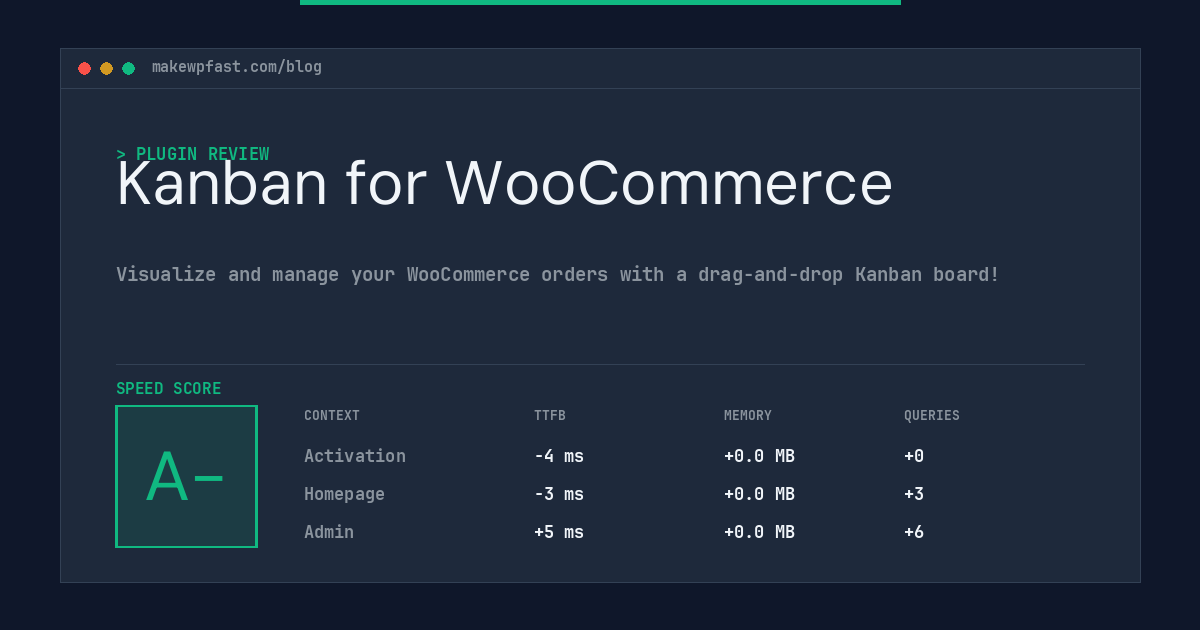Click the Homepage TTFB value -3 ms
The height and width of the screenshot is (630, 1200).
click(559, 494)
